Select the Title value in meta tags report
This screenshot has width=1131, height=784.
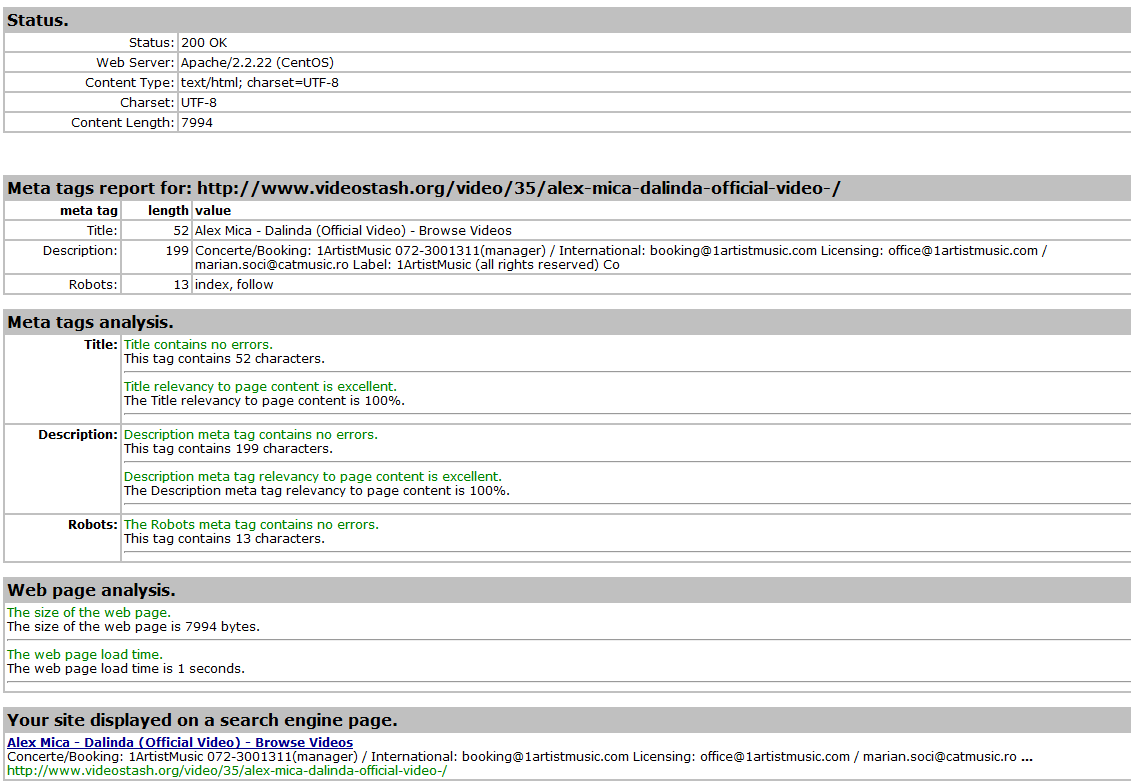coord(353,231)
